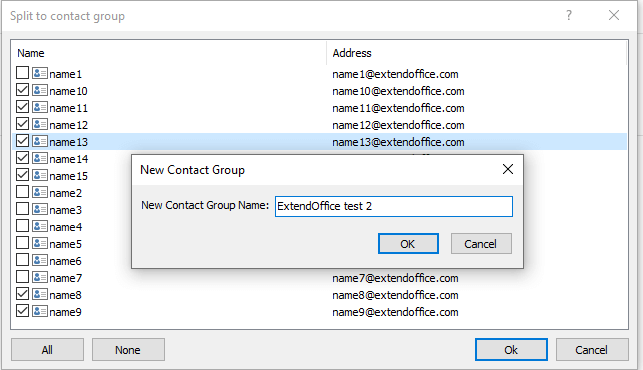Close the Split to contact group window
The width and height of the screenshot is (643, 370).
coord(614,16)
